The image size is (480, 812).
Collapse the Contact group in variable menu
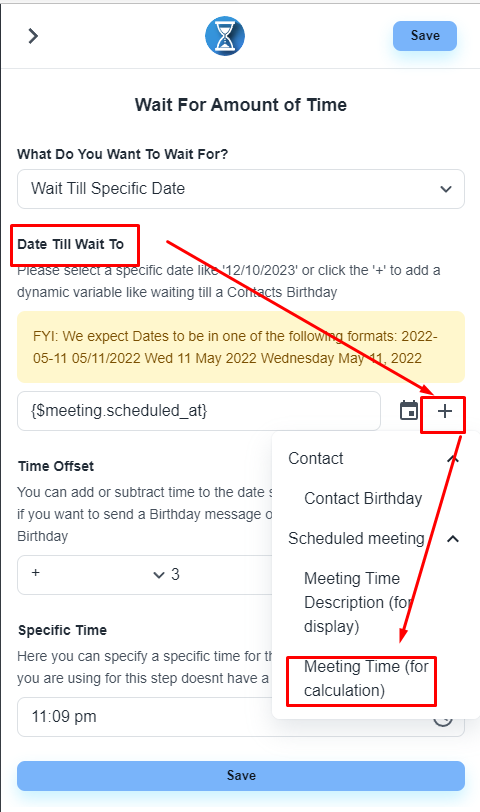coord(453,459)
